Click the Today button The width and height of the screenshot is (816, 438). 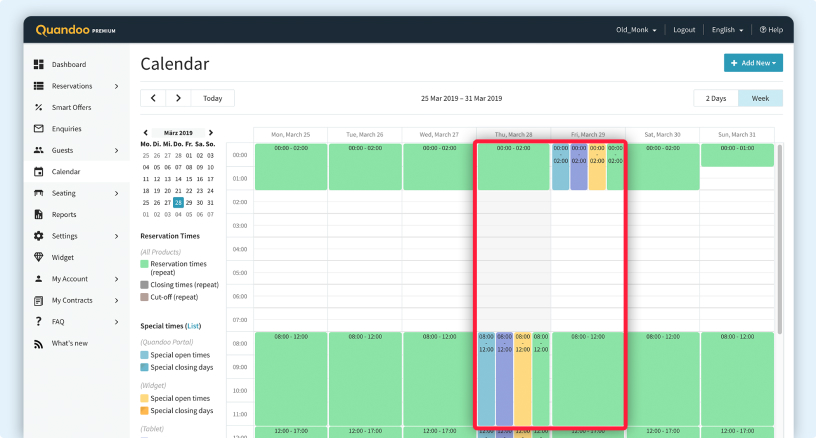tap(212, 98)
